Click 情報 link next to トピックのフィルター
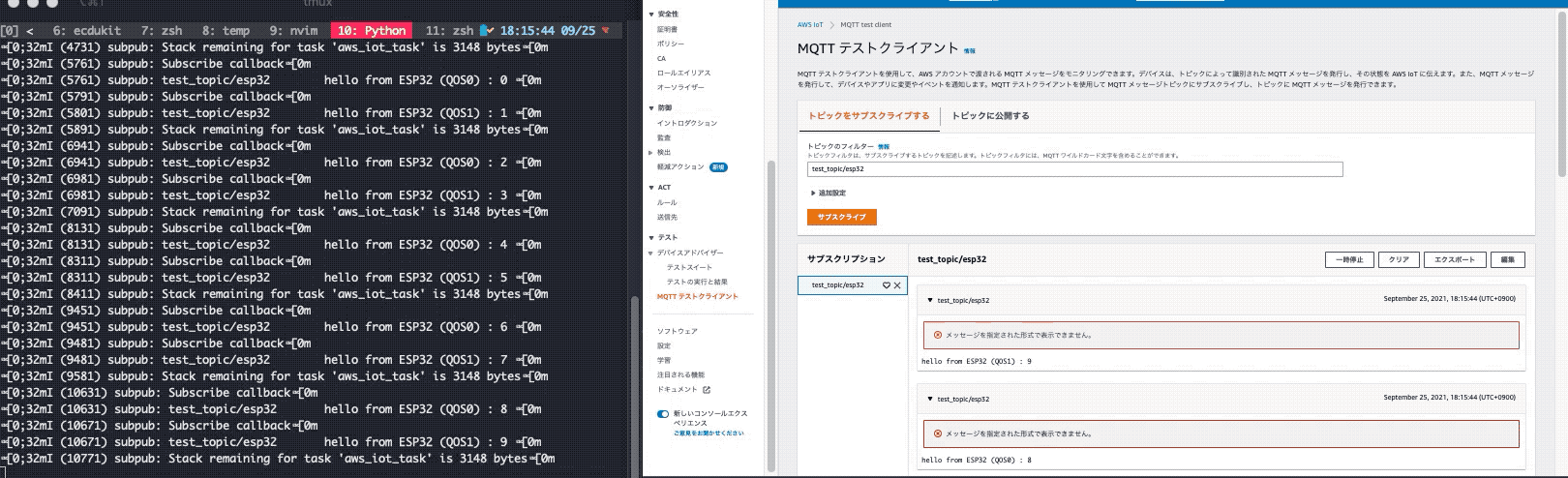Screen dimensions: 1568x478 883,146
